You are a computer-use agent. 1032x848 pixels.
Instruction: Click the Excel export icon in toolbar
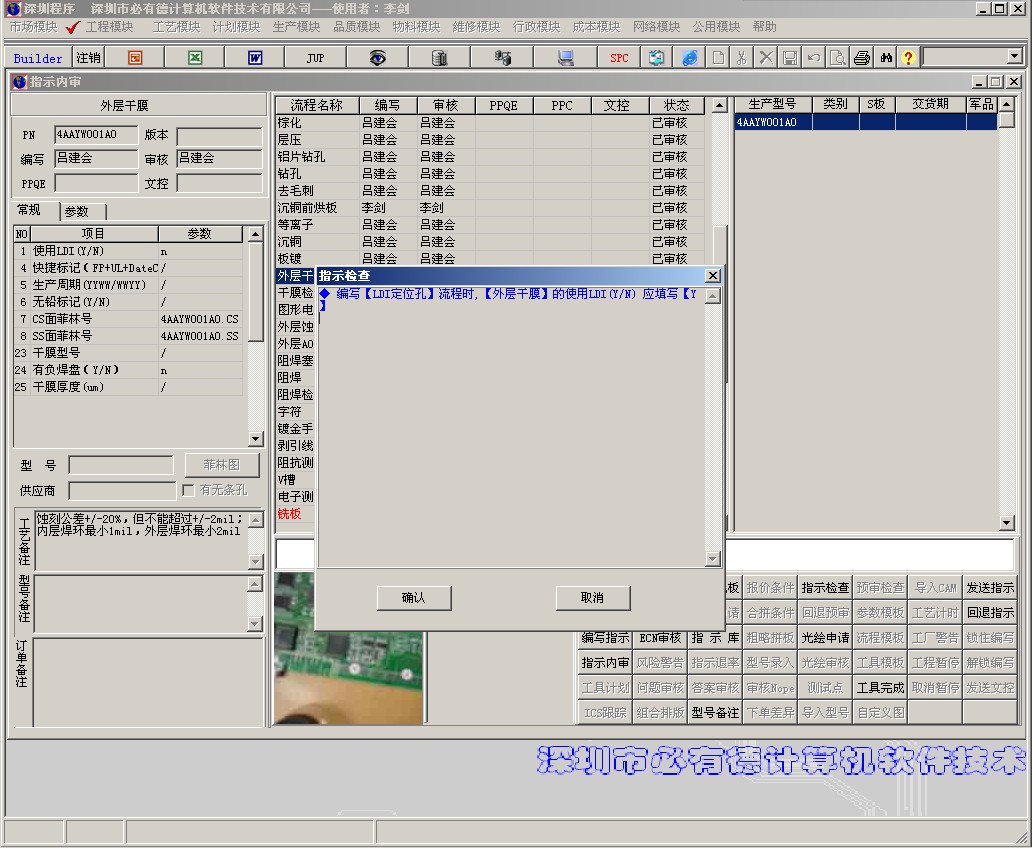[x=195, y=58]
